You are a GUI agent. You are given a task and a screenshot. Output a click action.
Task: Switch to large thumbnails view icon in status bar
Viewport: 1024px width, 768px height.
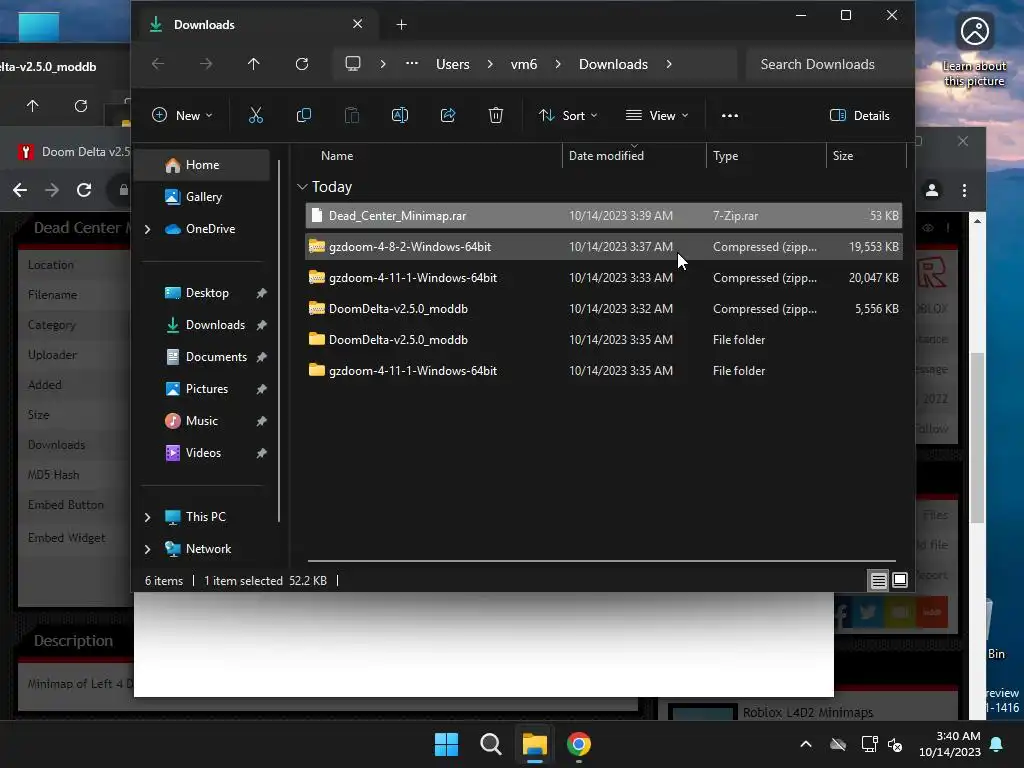point(900,580)
